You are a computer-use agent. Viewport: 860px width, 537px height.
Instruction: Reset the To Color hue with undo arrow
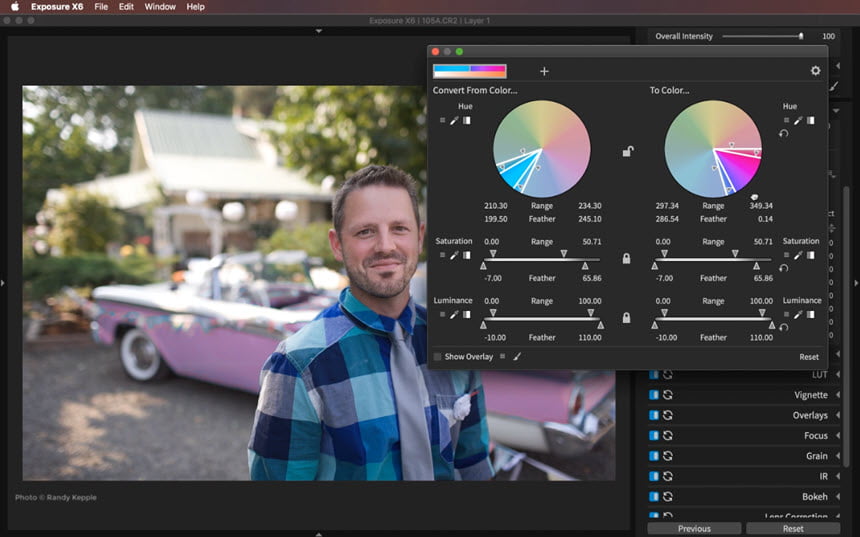click(x=783, y=133)
